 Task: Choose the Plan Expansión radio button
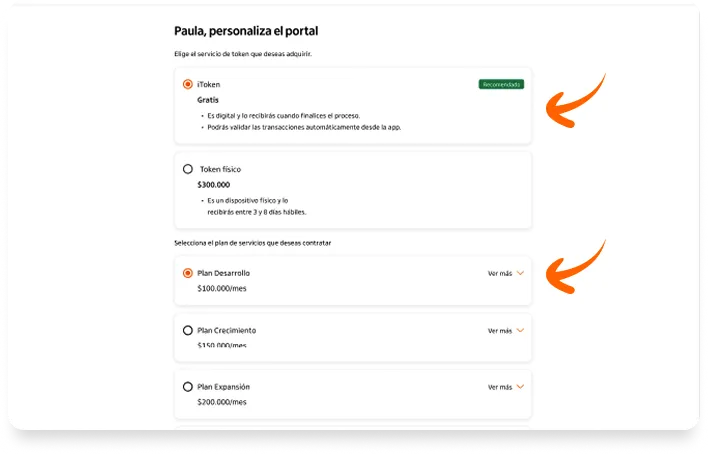pyautogui.click(x=187, y=387)
